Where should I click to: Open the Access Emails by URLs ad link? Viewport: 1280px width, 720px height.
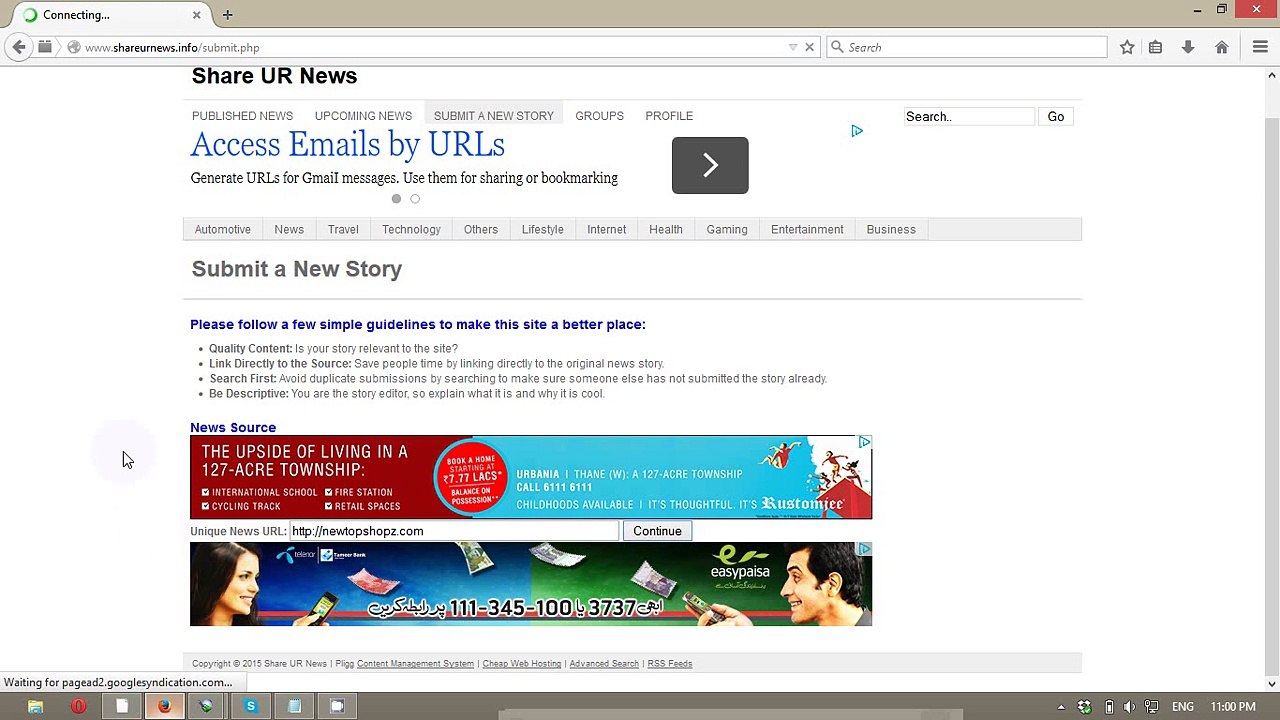pos(347,145)
